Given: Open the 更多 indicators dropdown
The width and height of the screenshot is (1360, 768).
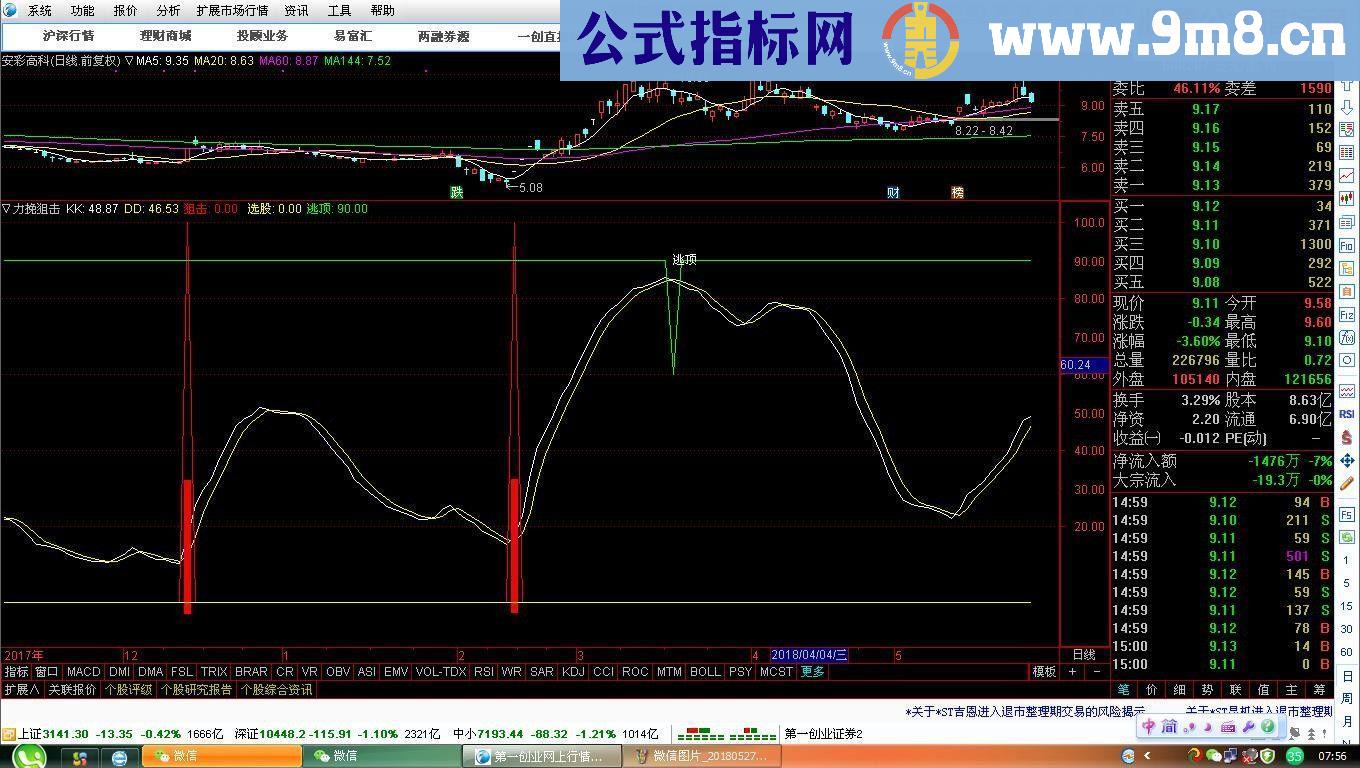Looking at the screenshot, I should (813, 672).
